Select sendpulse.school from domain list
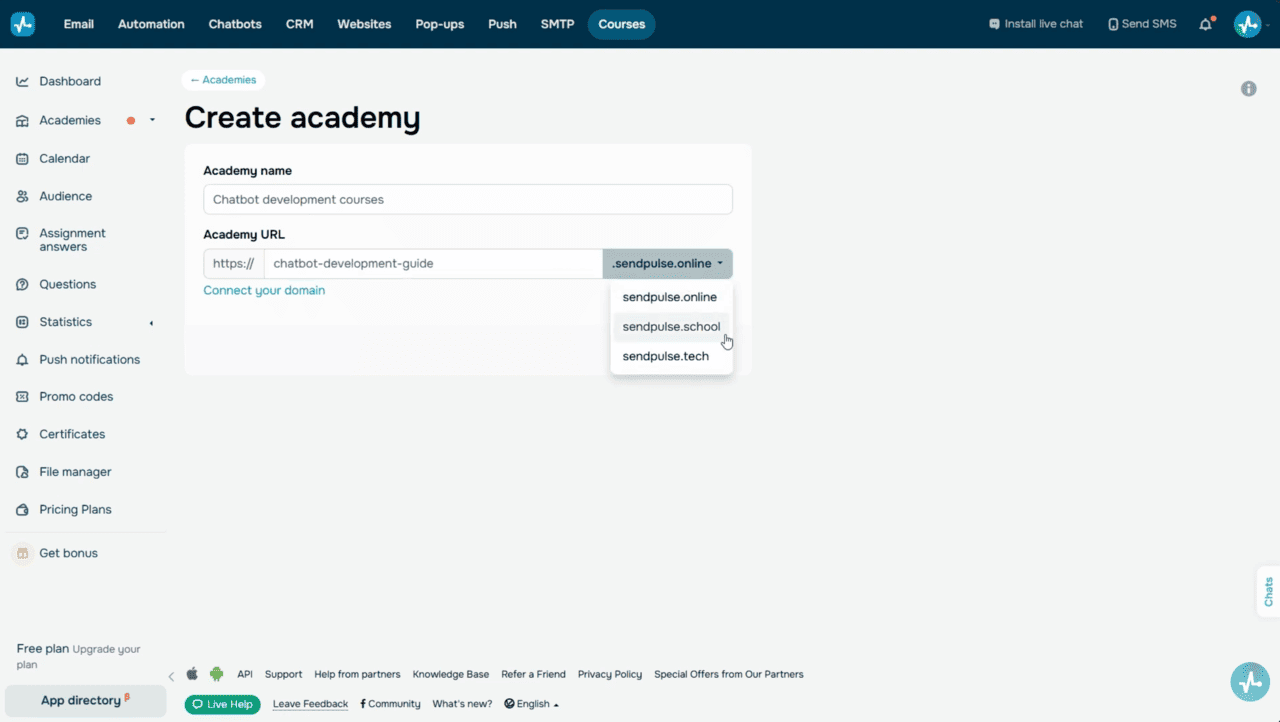This screenshot has height=722, width=1280. pyautogui.click(x=671, y=327)
